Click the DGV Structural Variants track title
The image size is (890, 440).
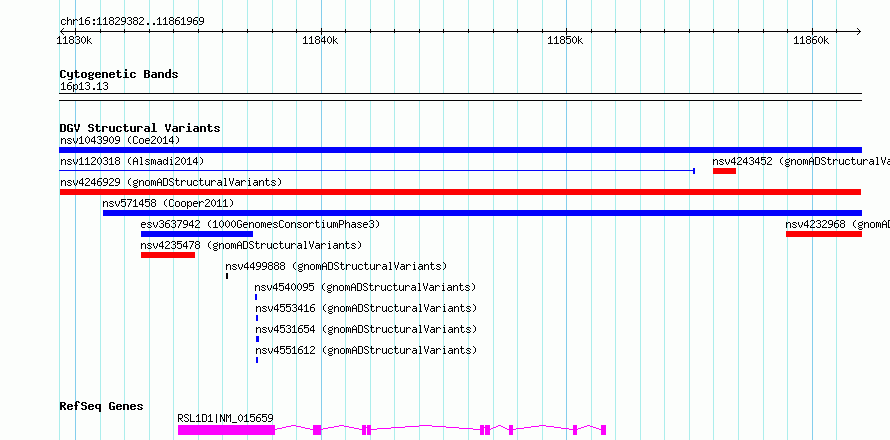click(x=140, y=128)
